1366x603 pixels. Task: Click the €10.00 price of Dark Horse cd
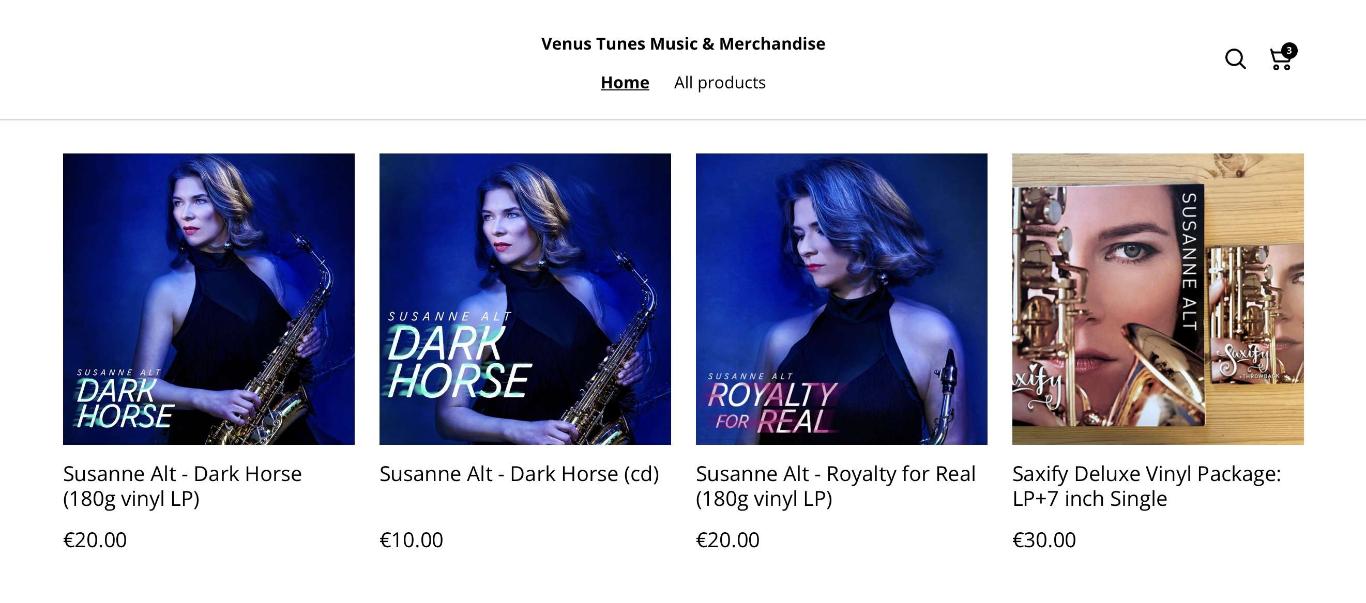(x=411, y=540)
